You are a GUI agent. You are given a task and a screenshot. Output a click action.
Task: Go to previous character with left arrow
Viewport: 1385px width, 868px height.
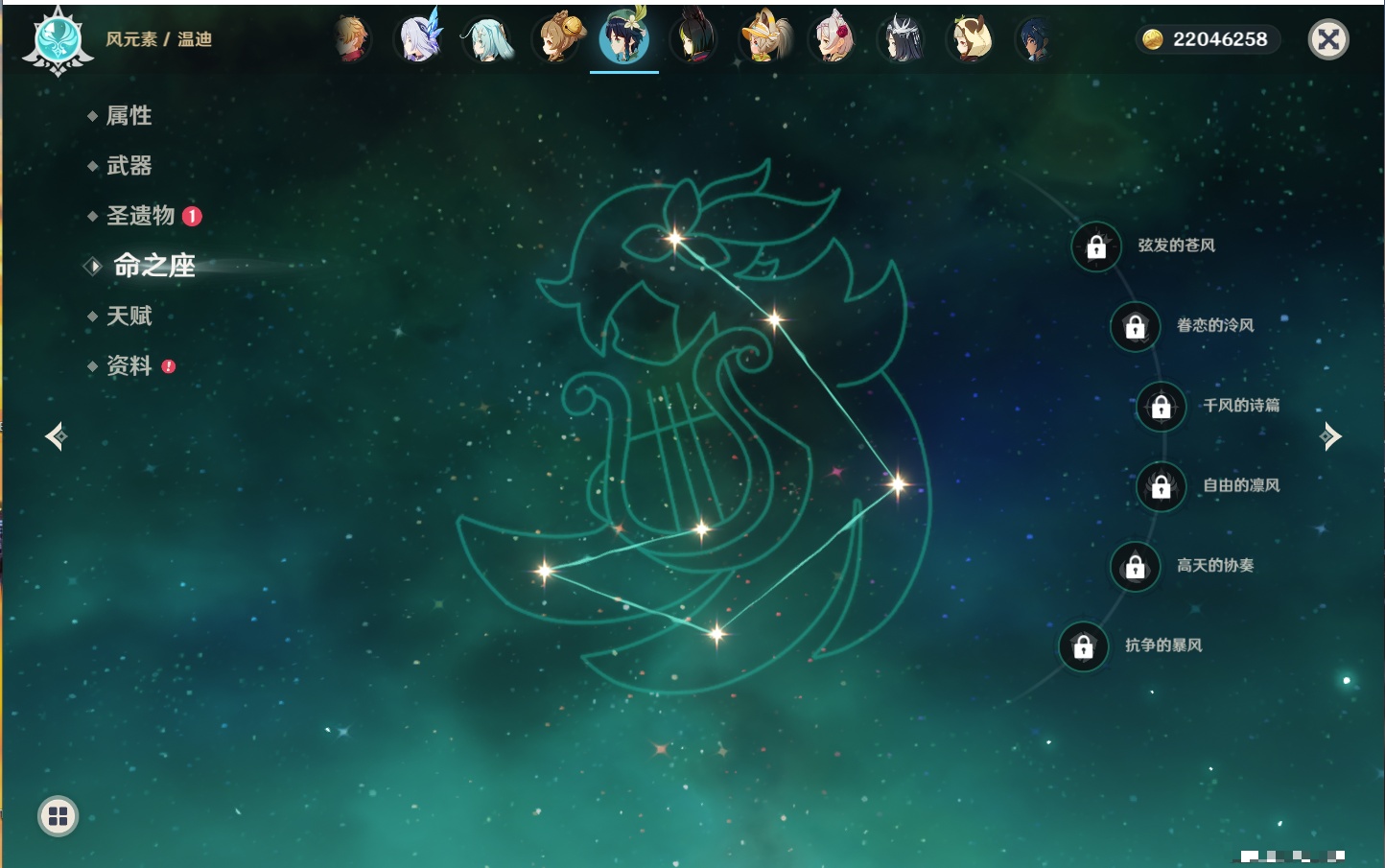click(x=57, y=436)
